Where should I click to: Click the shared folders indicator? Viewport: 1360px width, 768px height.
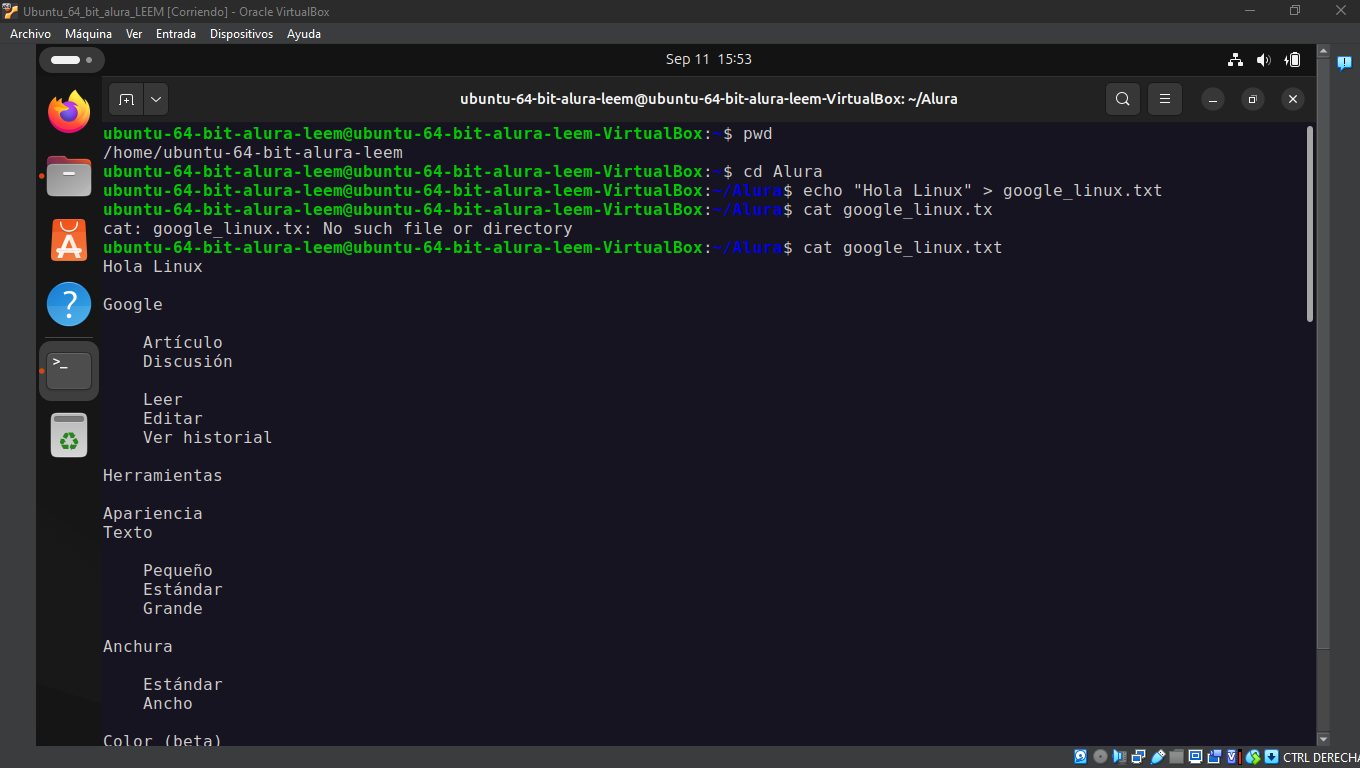[1177, 757]
